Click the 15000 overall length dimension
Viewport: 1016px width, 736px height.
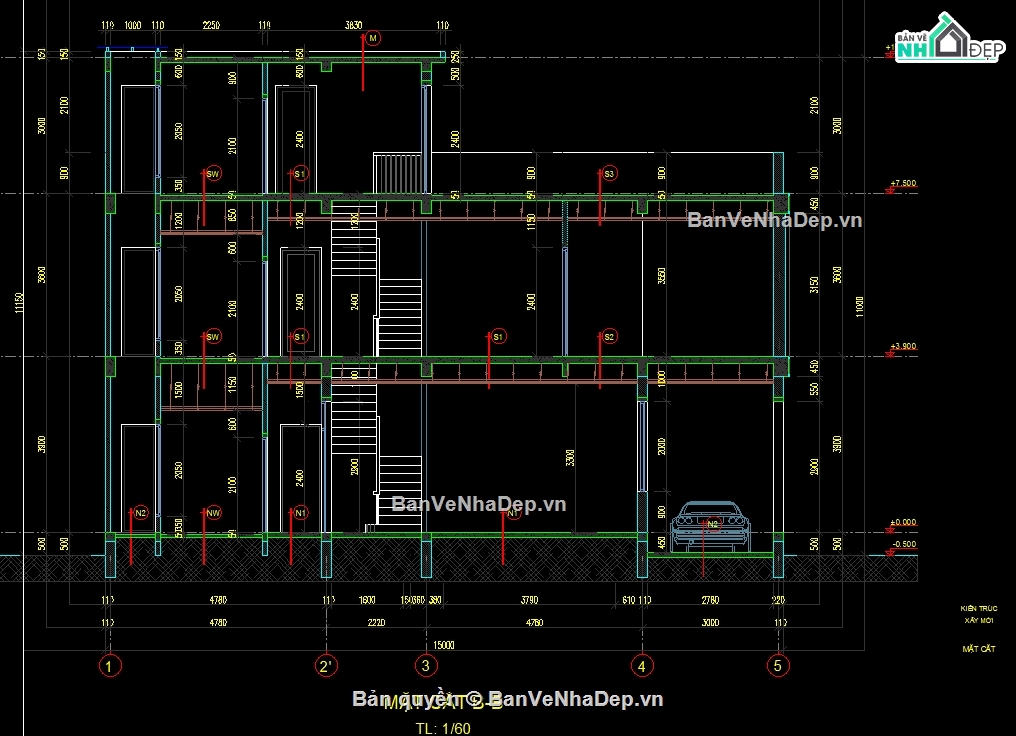click(444, 645)
